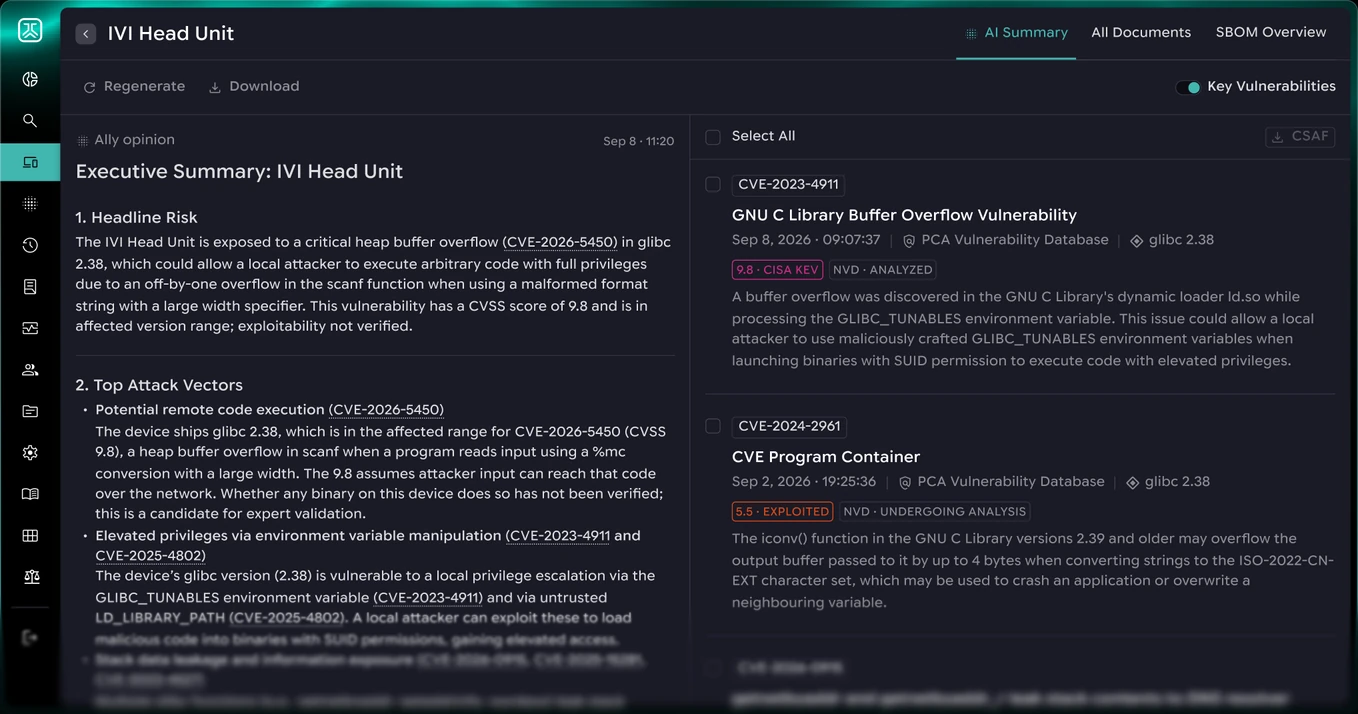Click the CVE-2023-4911 tag in vulnerability list
The height and width of the screenshot is (714, 1358).
coord(788,185)
